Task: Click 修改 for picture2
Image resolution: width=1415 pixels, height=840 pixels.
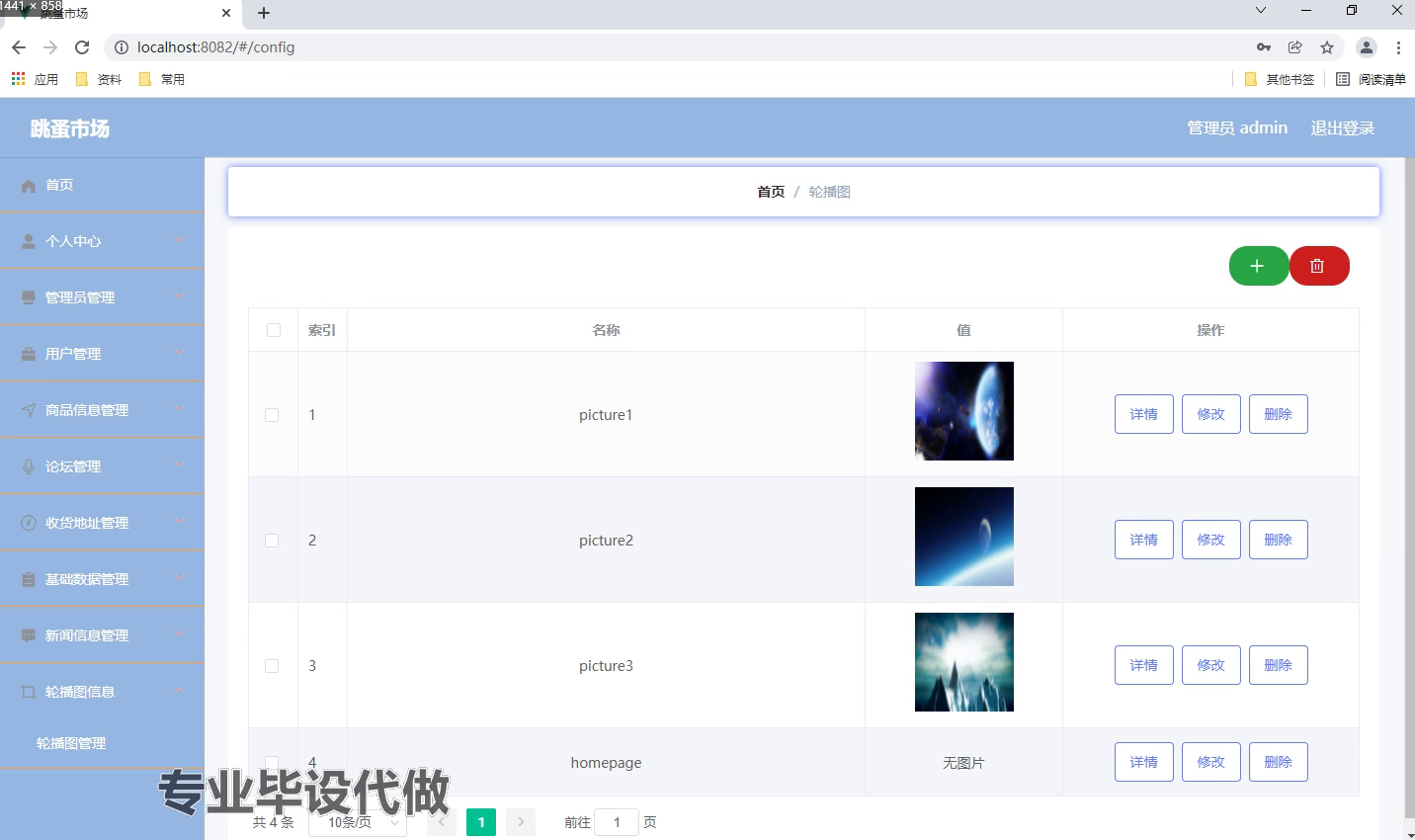Action: (1211, 540)
